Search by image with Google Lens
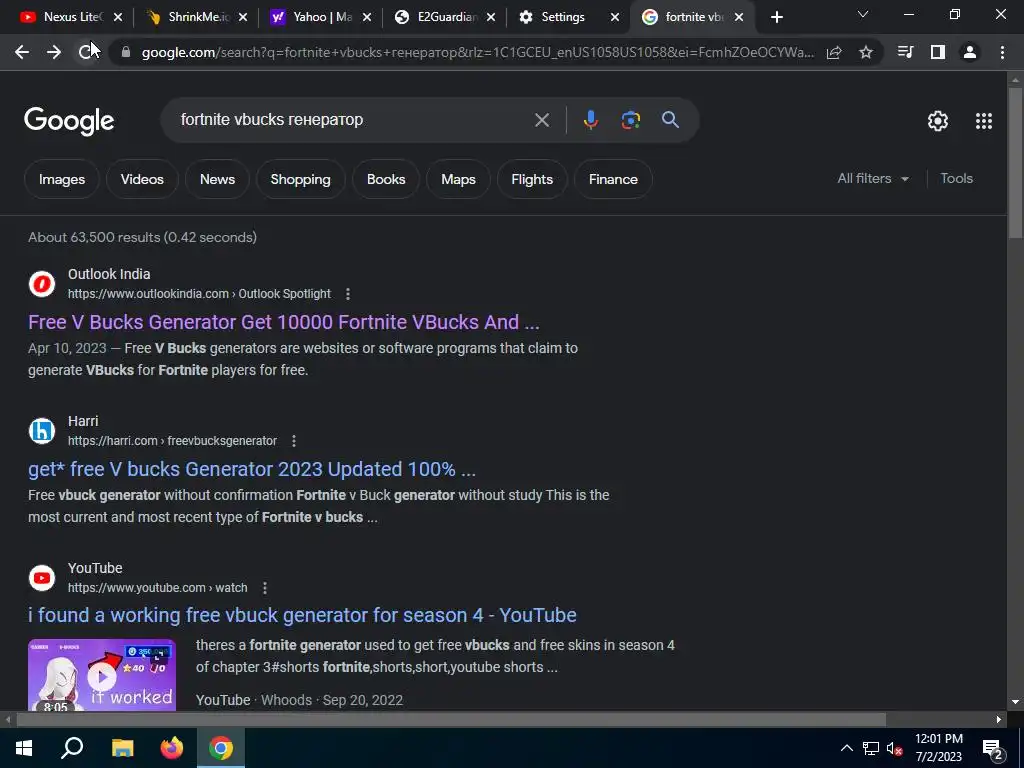1024x768 pixels. click(x=631, y=120)
